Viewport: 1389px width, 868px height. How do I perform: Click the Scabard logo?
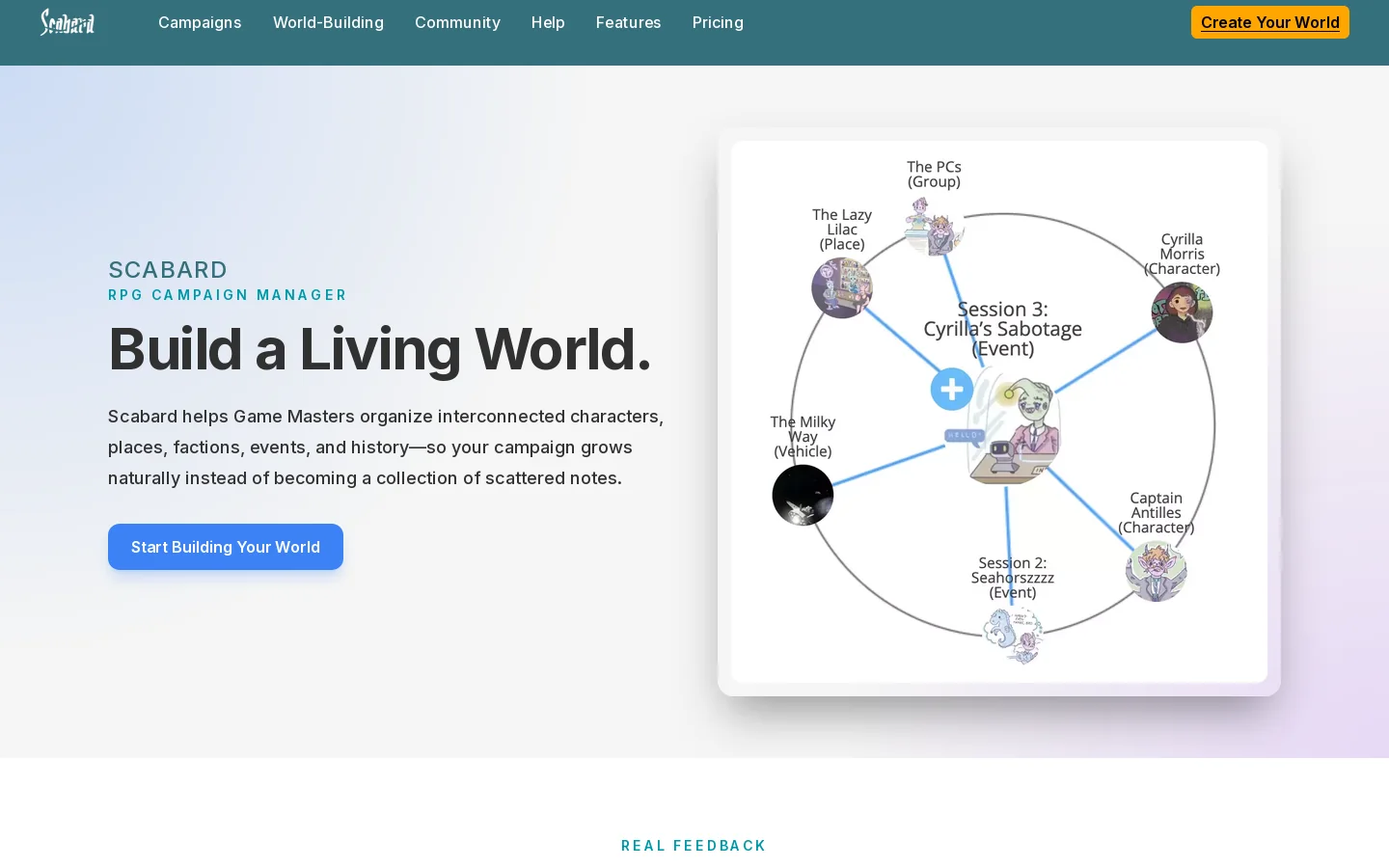click(68, 21)
